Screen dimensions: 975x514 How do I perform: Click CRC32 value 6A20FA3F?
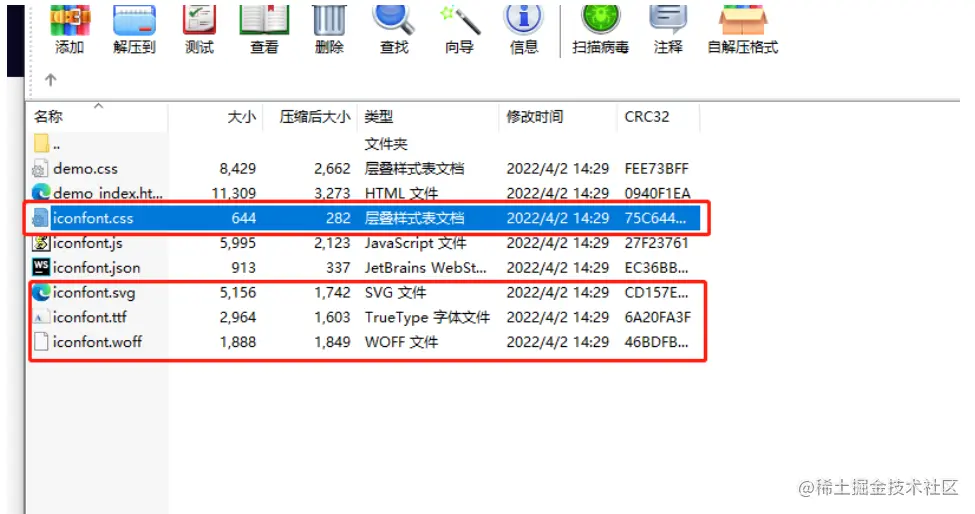point(657,317)
